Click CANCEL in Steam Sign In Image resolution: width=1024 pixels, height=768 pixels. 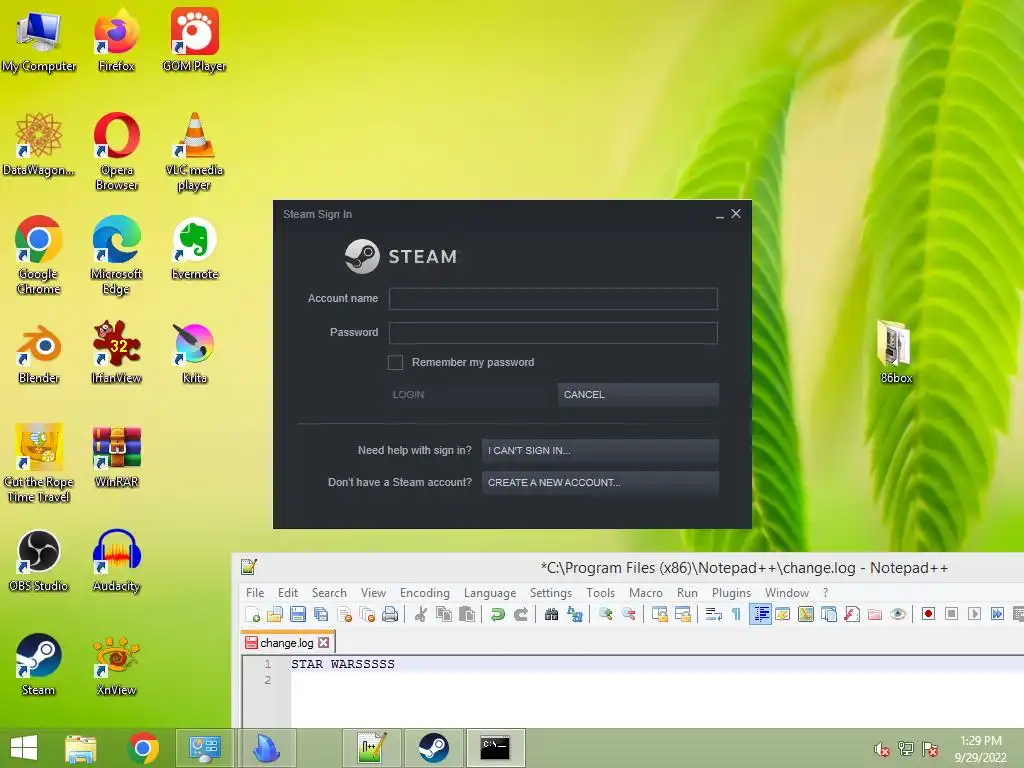click(x=638, y=394)
